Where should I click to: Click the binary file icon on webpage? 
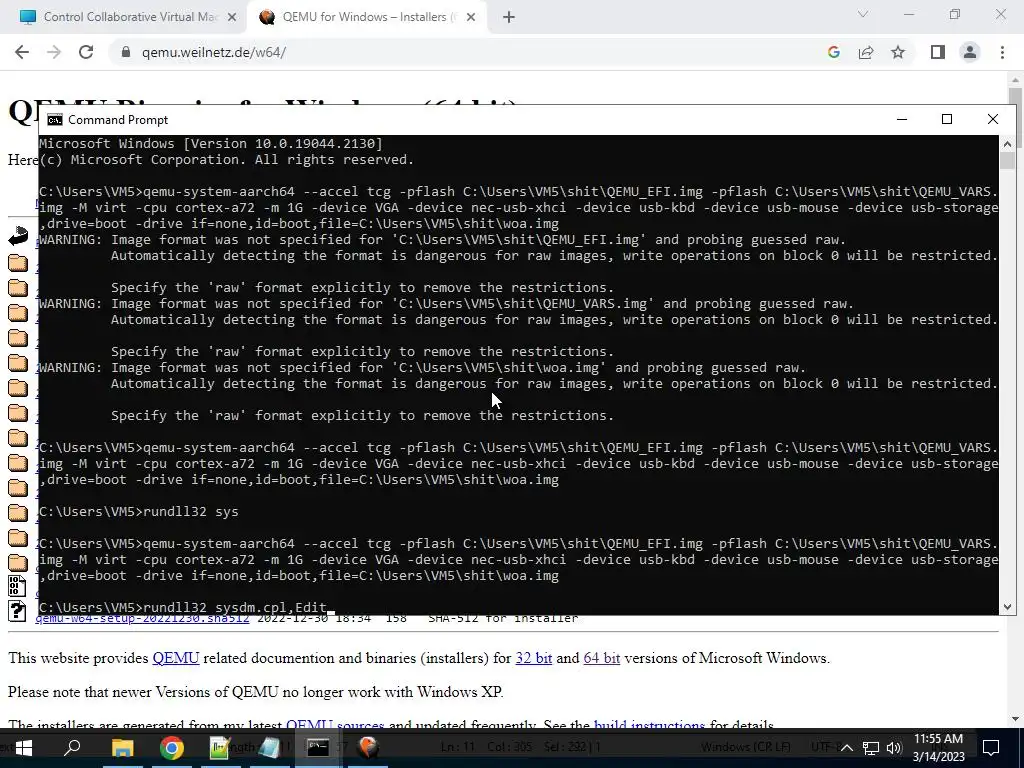[x=17, y=586]
